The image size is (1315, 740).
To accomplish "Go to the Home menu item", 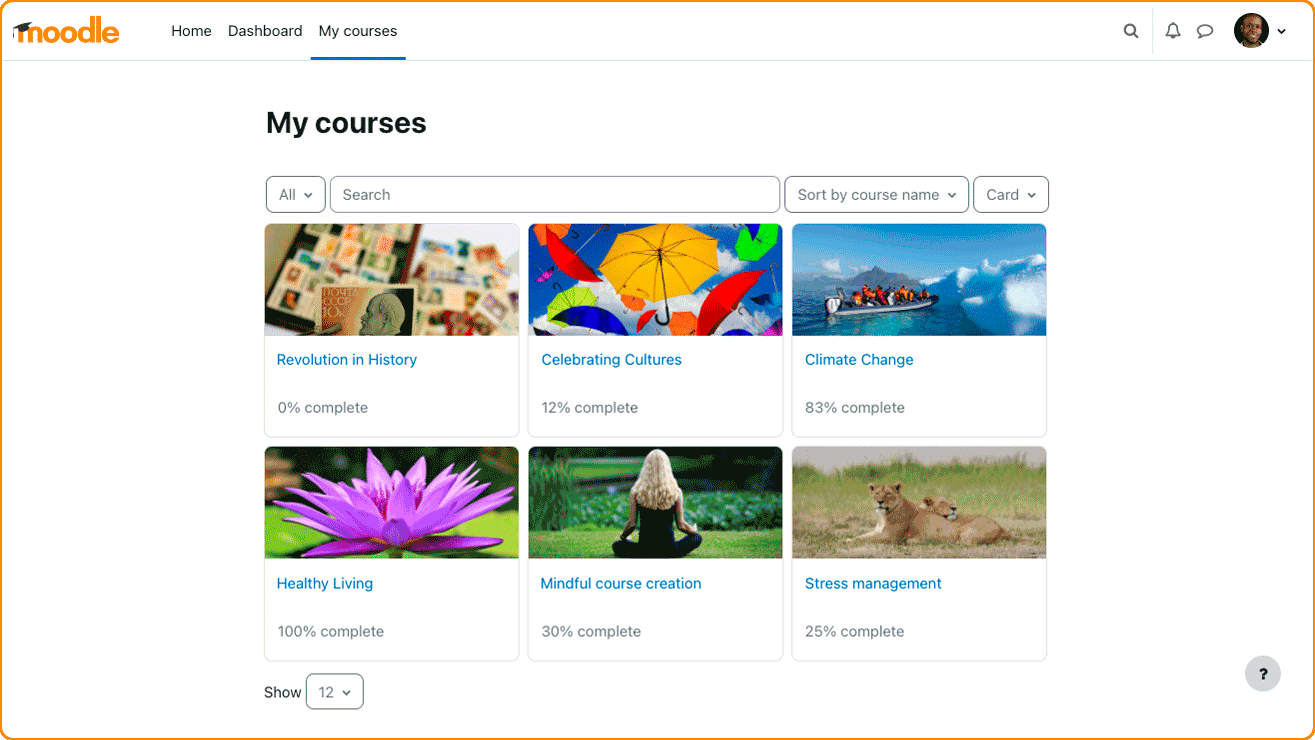I will [191, 31].
